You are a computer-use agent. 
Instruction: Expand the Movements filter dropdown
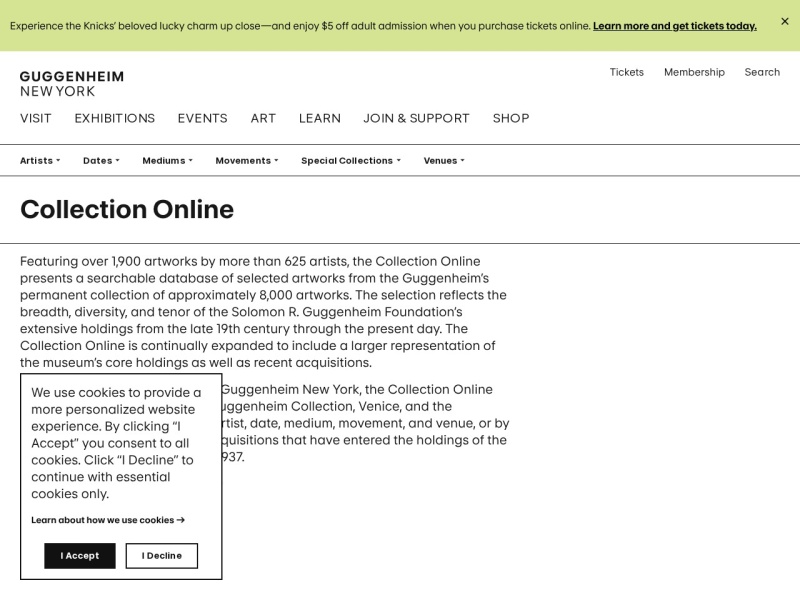[x=247, y=161]
